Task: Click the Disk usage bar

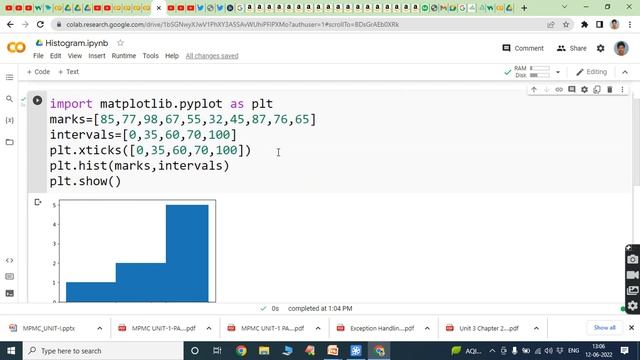Action: pyautogui.click(x=540, y=76)
